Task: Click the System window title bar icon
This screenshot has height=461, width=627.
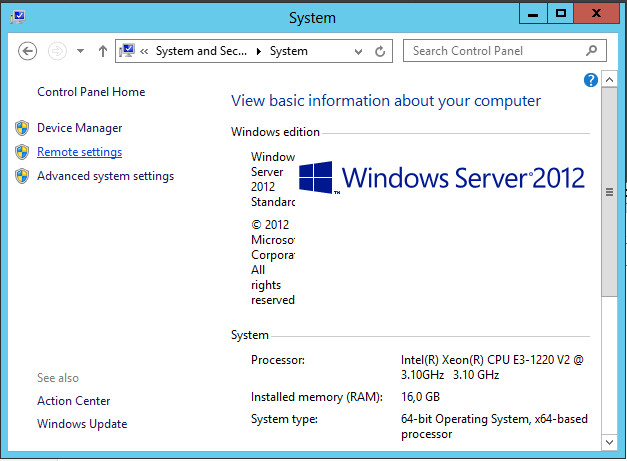Action: 18,17
